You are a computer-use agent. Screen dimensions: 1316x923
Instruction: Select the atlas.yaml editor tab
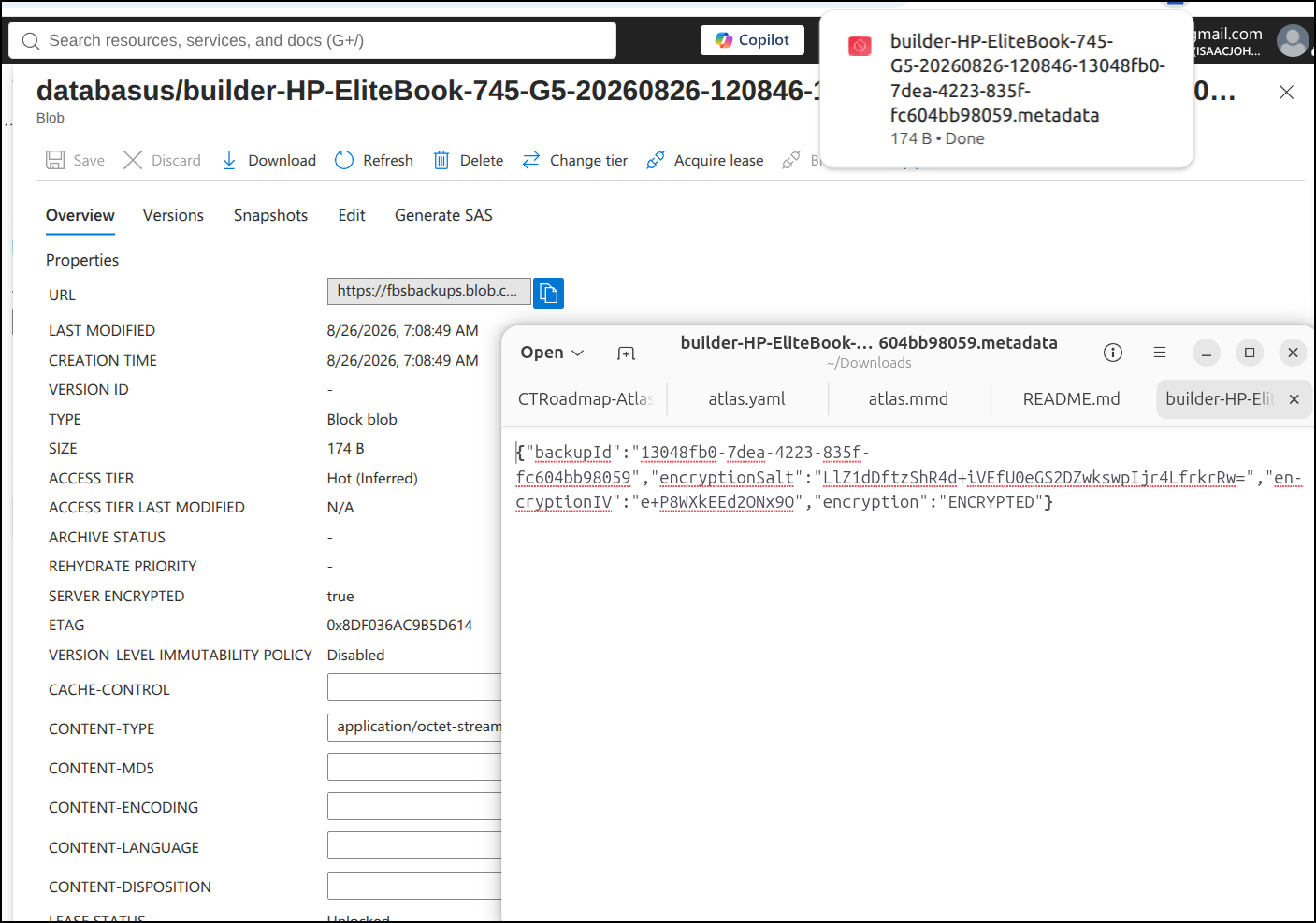(x=746, y=399)
